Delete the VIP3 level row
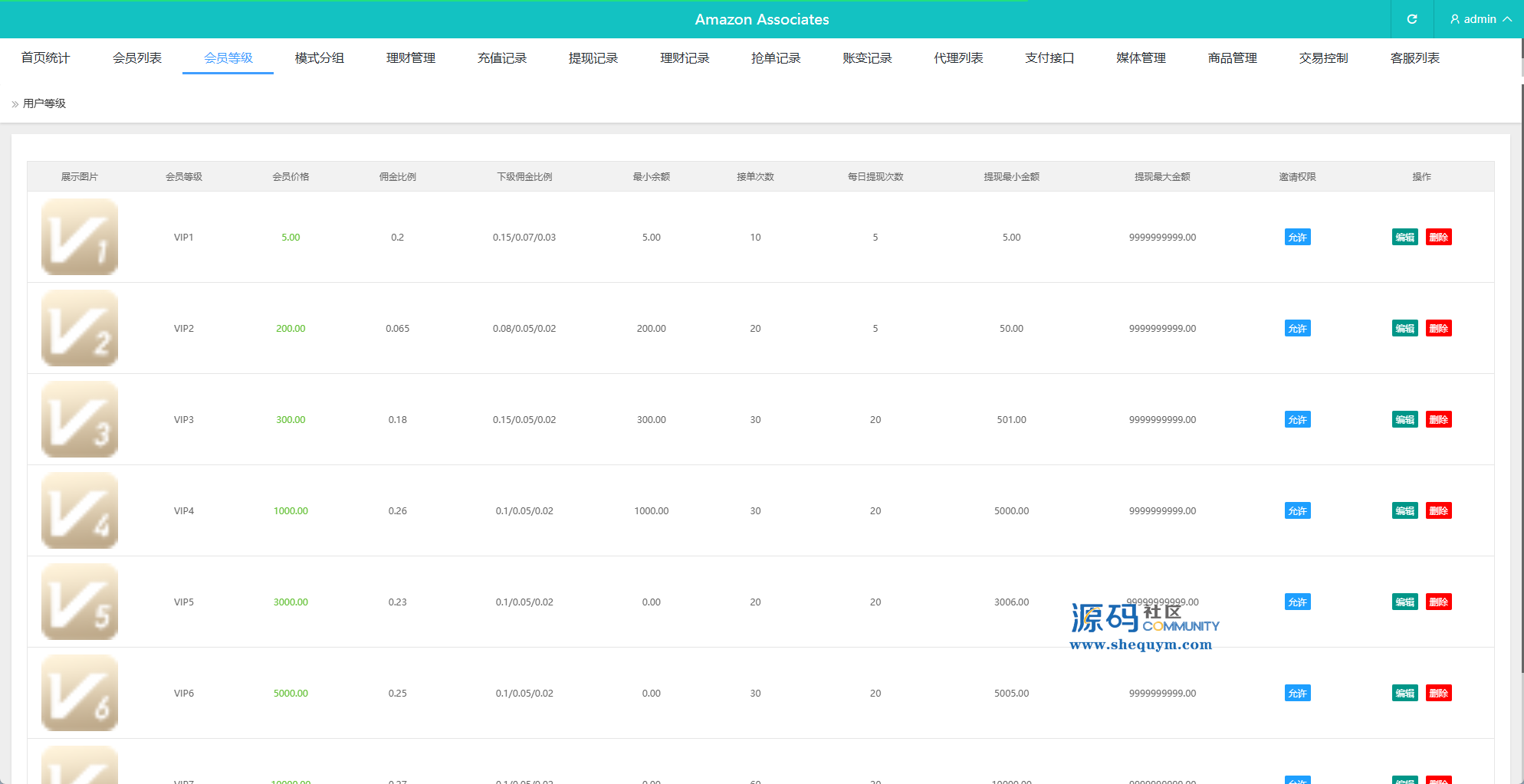Image resolution: width=1524 pixels, height=784 pixels. pos(1438,420)
